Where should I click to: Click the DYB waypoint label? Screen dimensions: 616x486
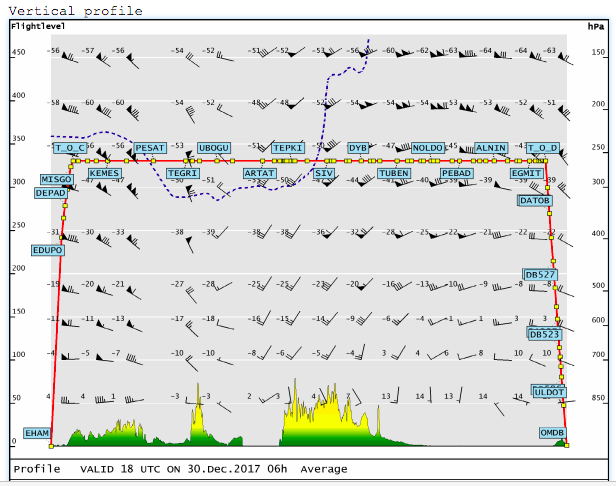358,148
